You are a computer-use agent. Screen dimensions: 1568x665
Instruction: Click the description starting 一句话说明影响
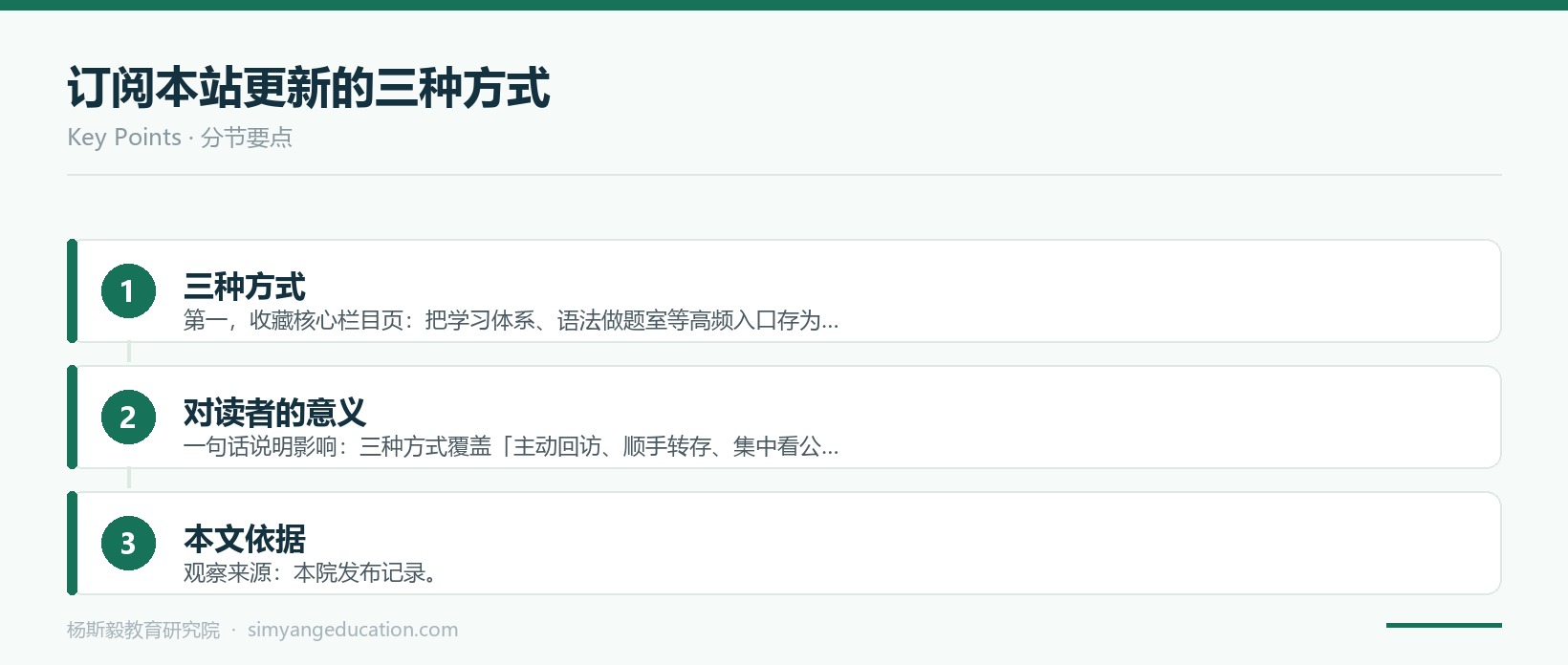(512, 446)
